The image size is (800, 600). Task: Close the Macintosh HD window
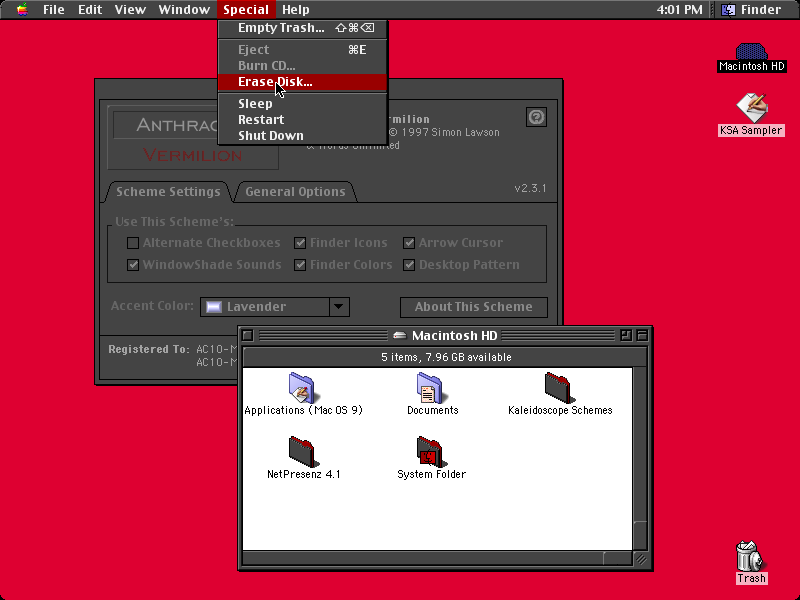click(247, 335)
